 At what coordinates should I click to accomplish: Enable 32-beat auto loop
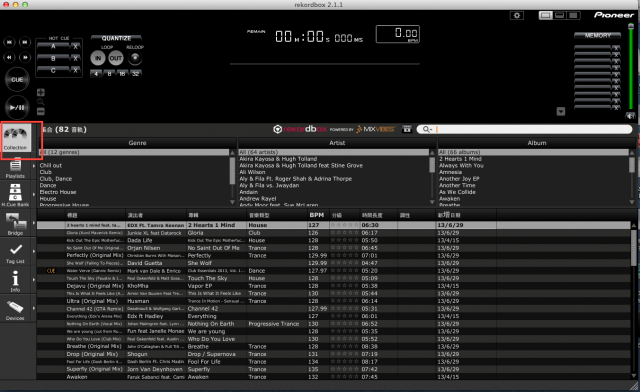136,74
